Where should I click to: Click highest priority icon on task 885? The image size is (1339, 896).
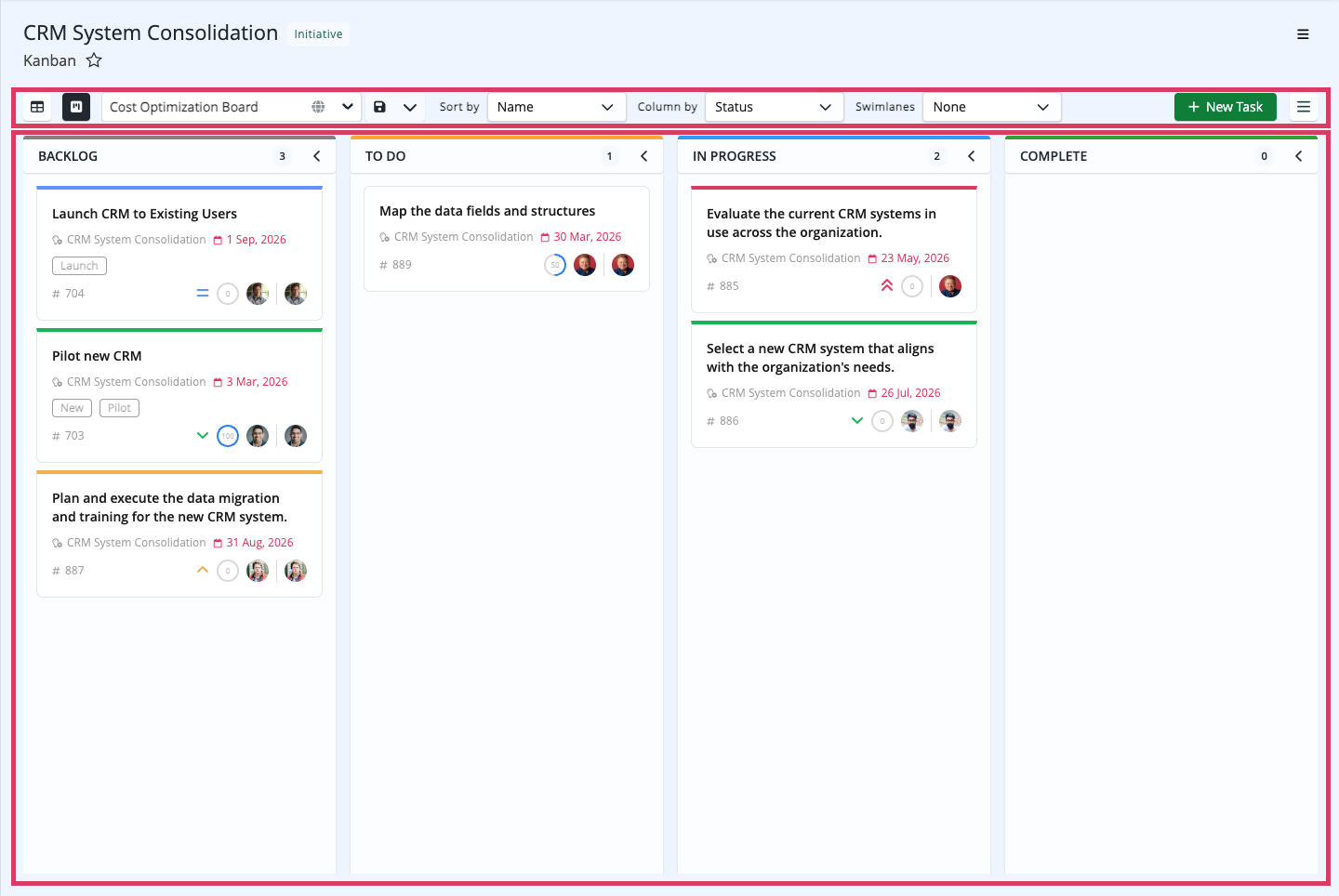[887, 285]
